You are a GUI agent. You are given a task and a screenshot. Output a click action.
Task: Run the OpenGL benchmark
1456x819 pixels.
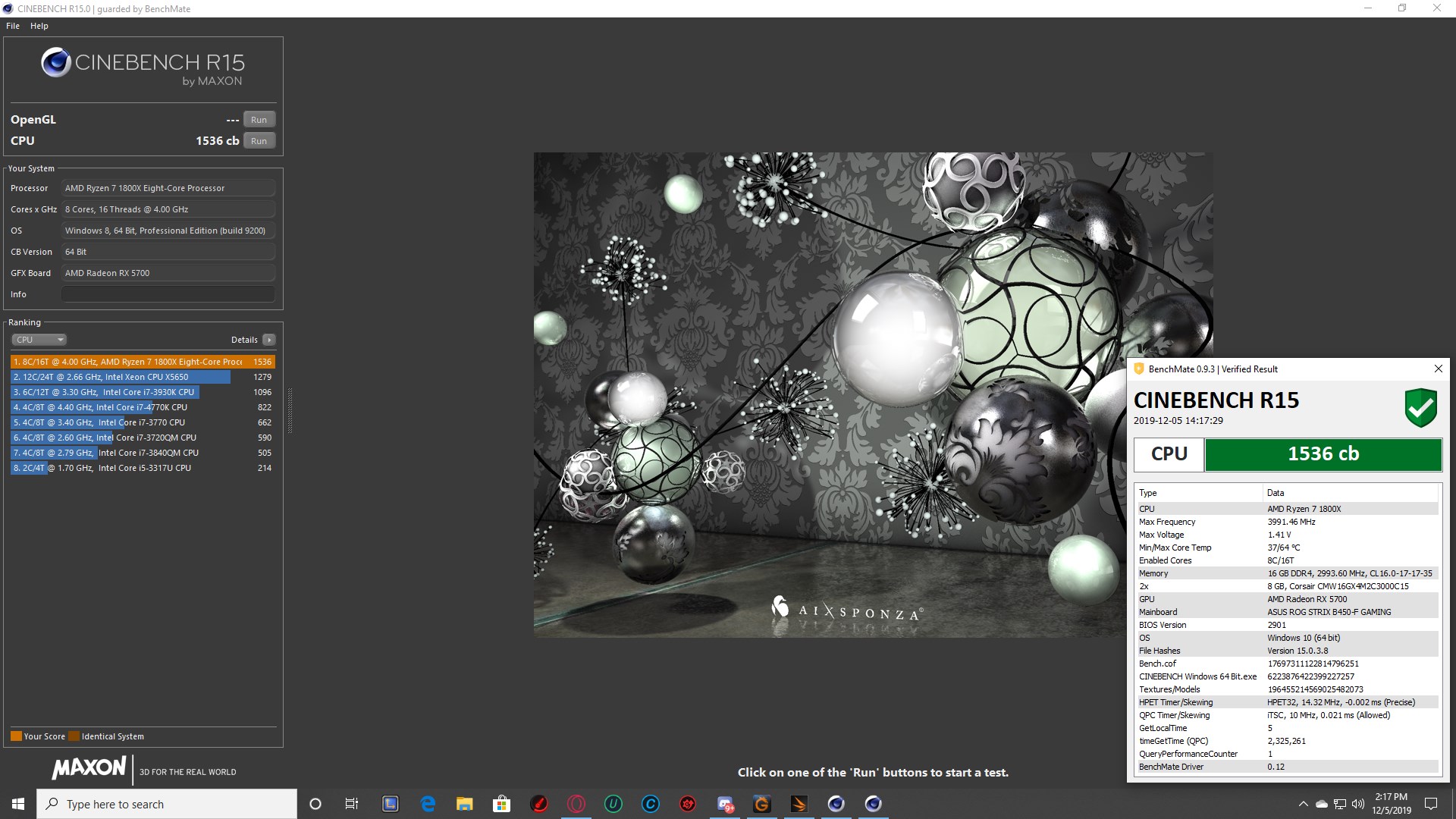pyautogui.click(x=259, y=120)
